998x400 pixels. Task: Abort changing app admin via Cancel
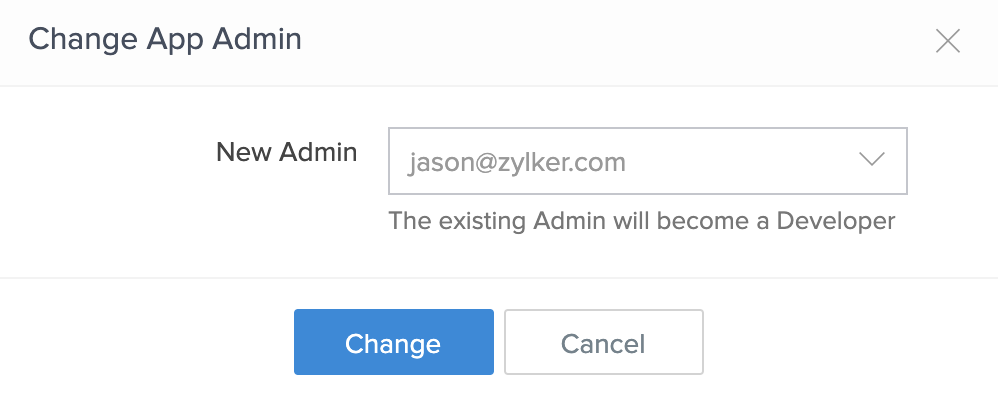coord(603,343)
